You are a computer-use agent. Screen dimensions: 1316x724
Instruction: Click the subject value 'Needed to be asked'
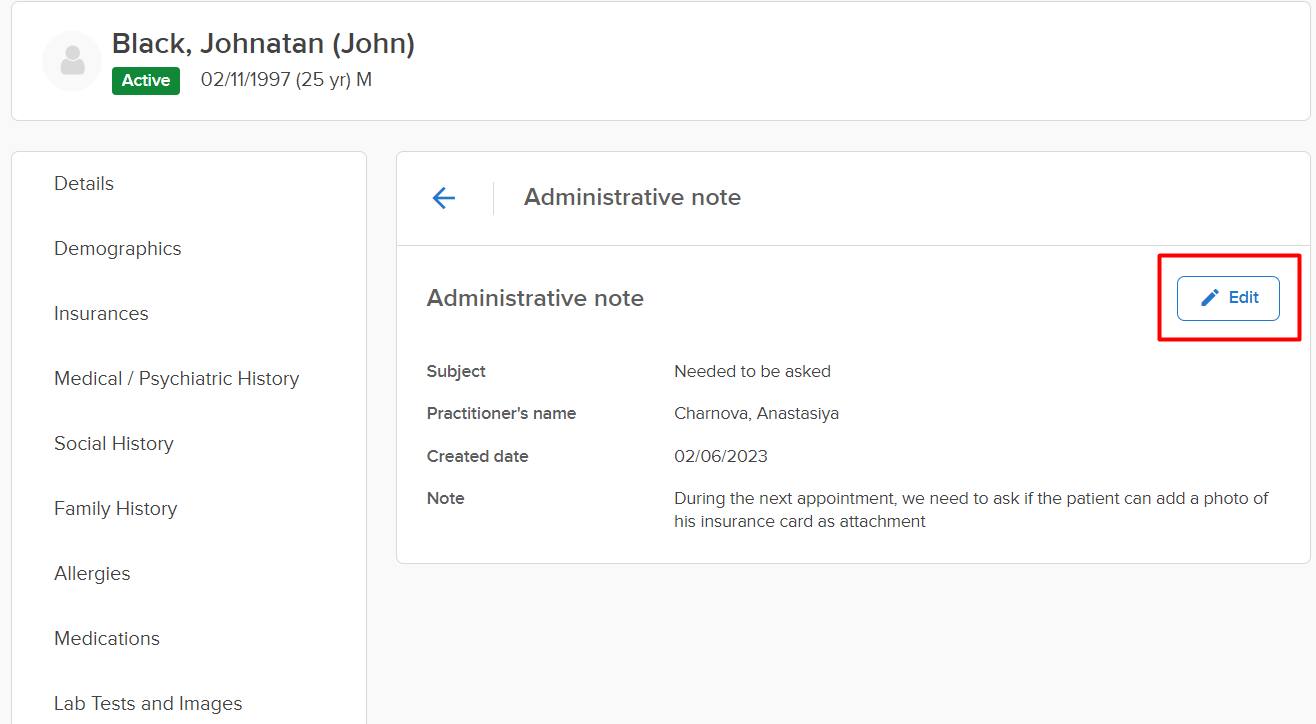tap(752, 372)
